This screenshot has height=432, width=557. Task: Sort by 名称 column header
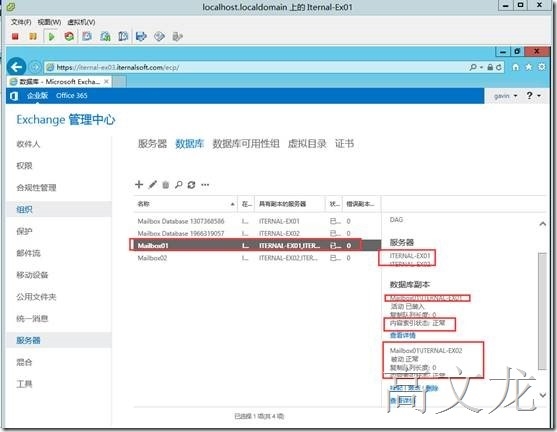[186, 204]
